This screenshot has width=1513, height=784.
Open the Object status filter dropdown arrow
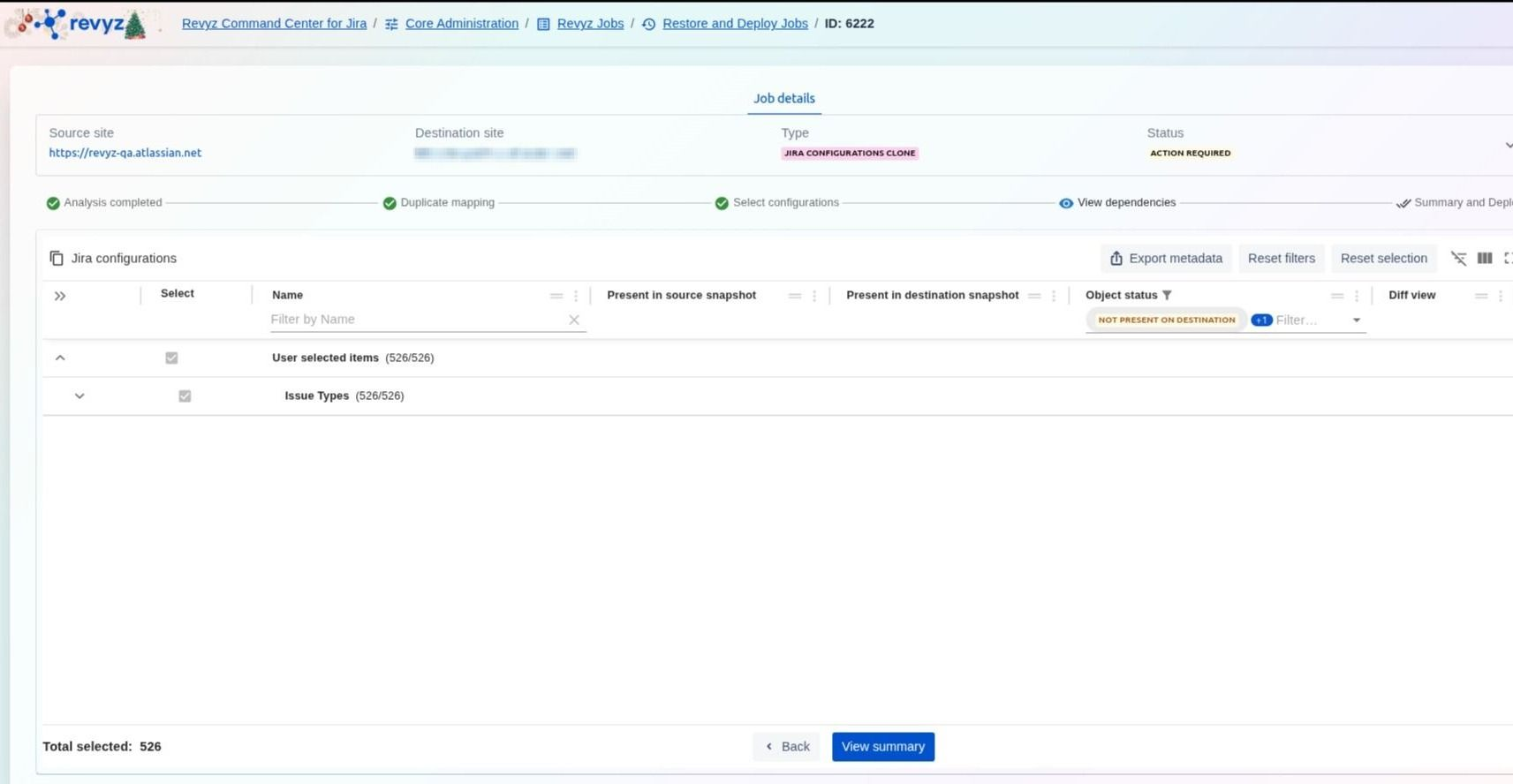1357,320
